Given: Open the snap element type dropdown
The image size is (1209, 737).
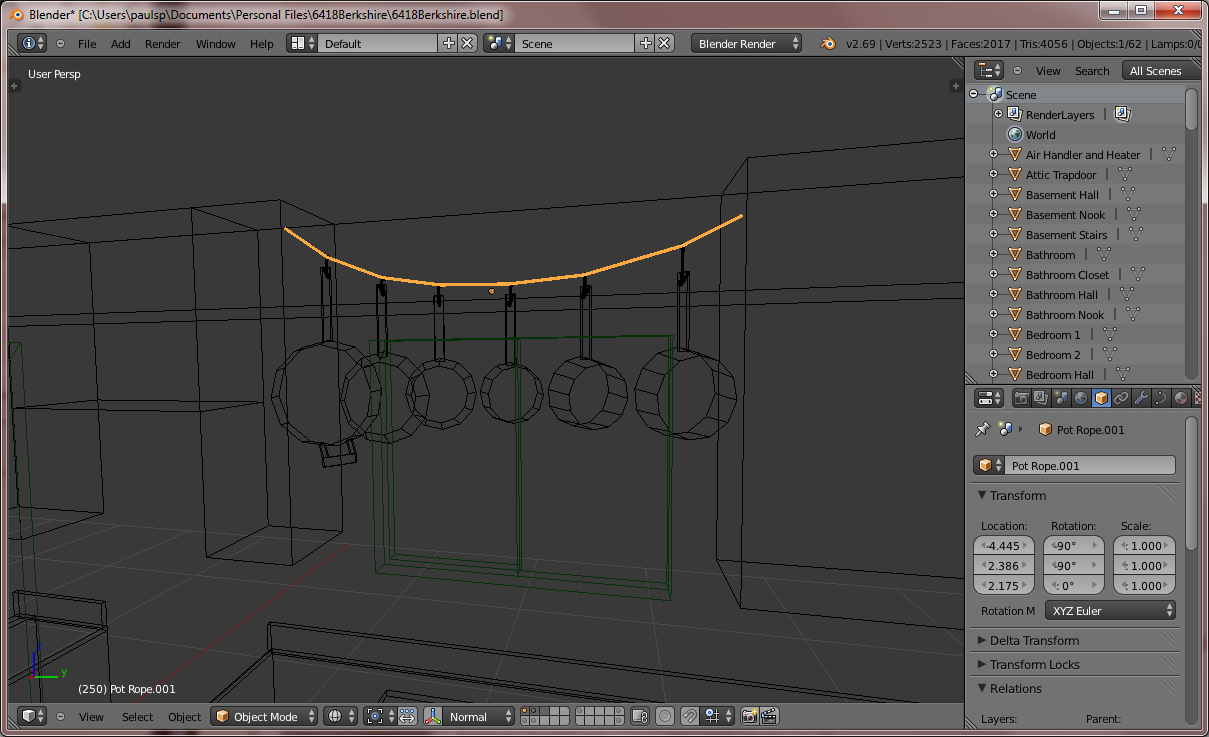Looking at the screenshot, I should click(716, 716).
